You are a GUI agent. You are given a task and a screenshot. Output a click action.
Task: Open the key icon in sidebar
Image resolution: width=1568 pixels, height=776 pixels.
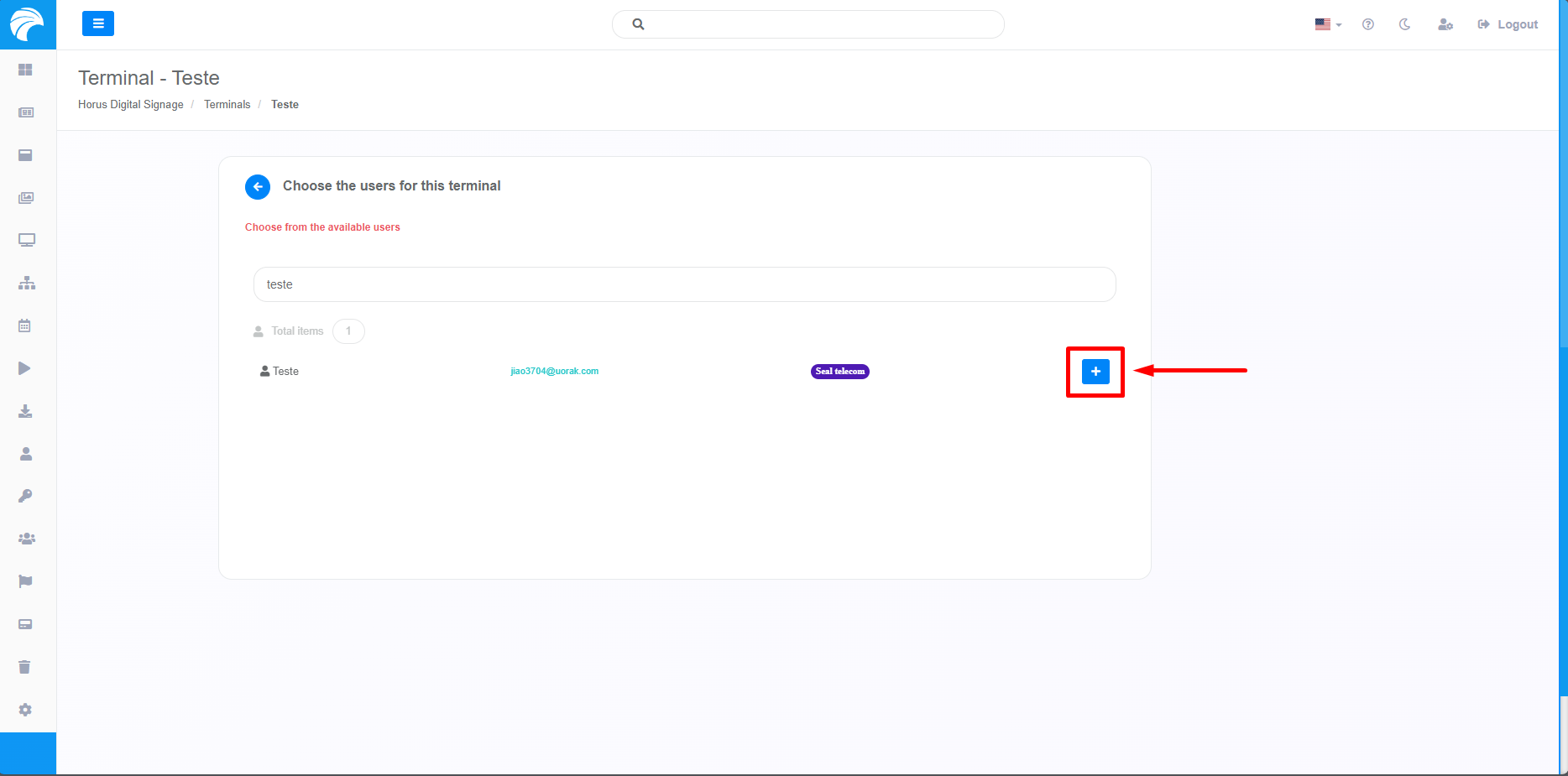26,496
